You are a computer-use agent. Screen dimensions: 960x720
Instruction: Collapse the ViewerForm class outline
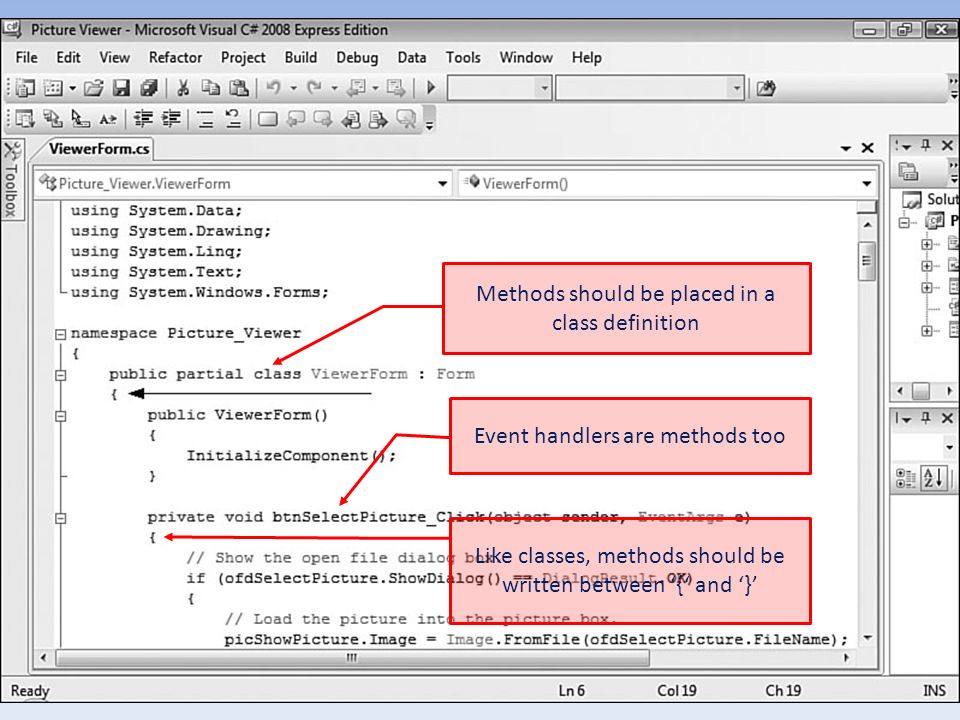61,375
